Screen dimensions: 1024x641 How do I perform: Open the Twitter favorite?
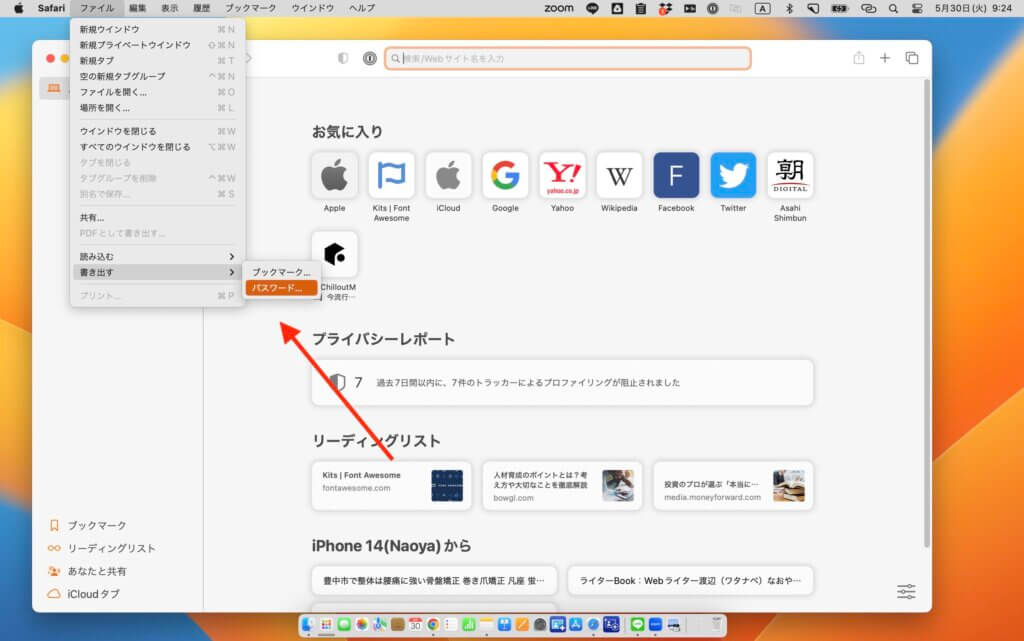click(x=733, y=175)
